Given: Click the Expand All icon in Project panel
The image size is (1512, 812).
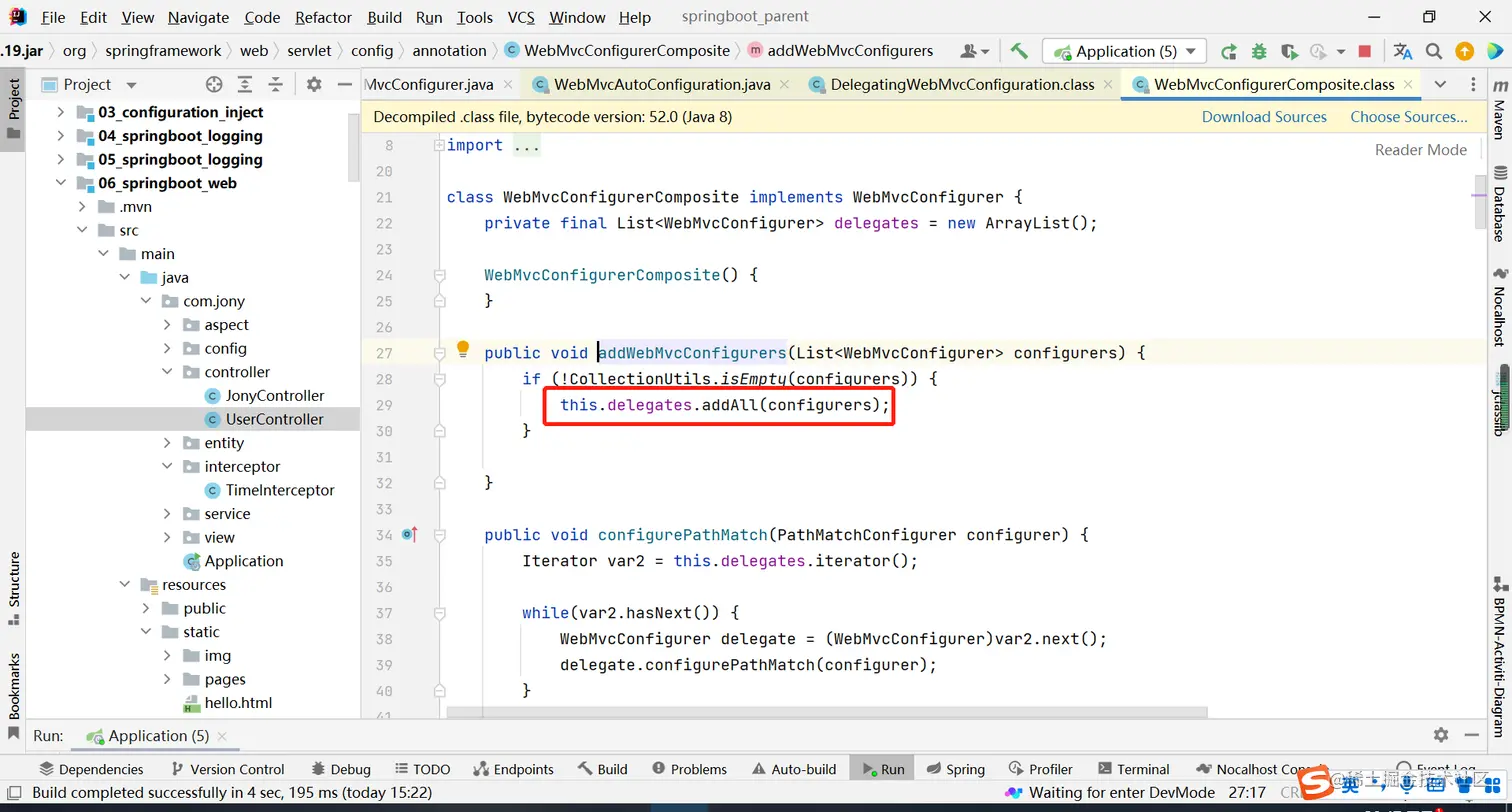Looking at the screenshot, I should coord(245,85).
